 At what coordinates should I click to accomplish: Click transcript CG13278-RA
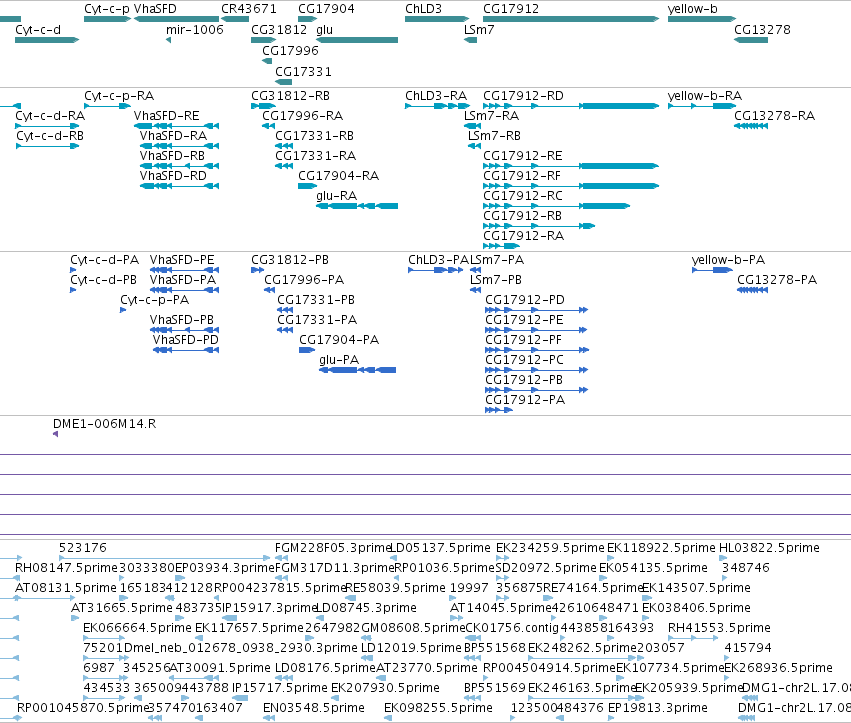coord(774,116)
